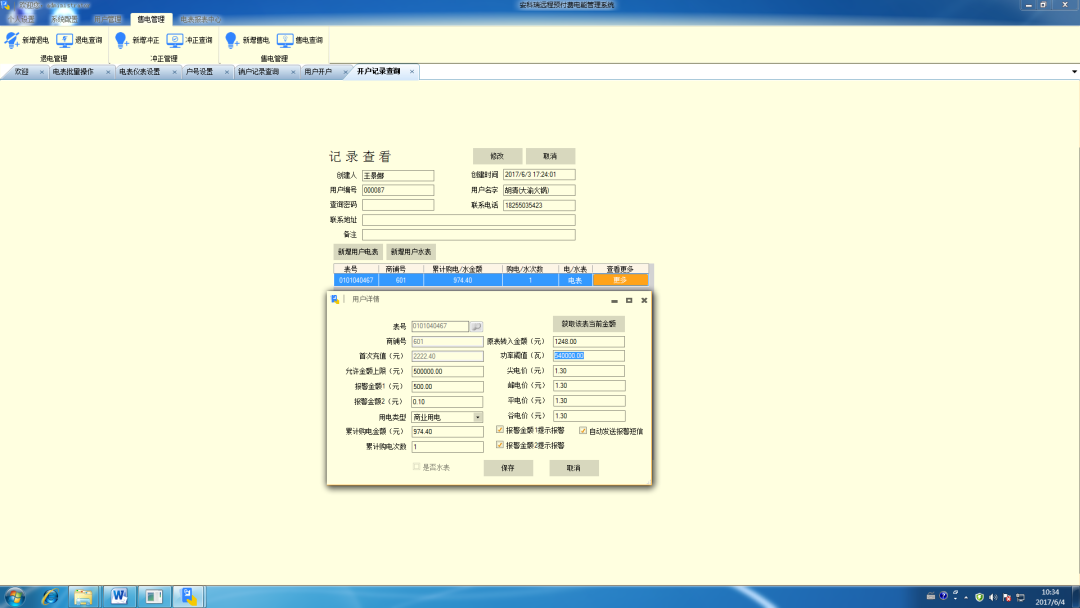Toggle 自动发送报警短信 checkbox

583,430
